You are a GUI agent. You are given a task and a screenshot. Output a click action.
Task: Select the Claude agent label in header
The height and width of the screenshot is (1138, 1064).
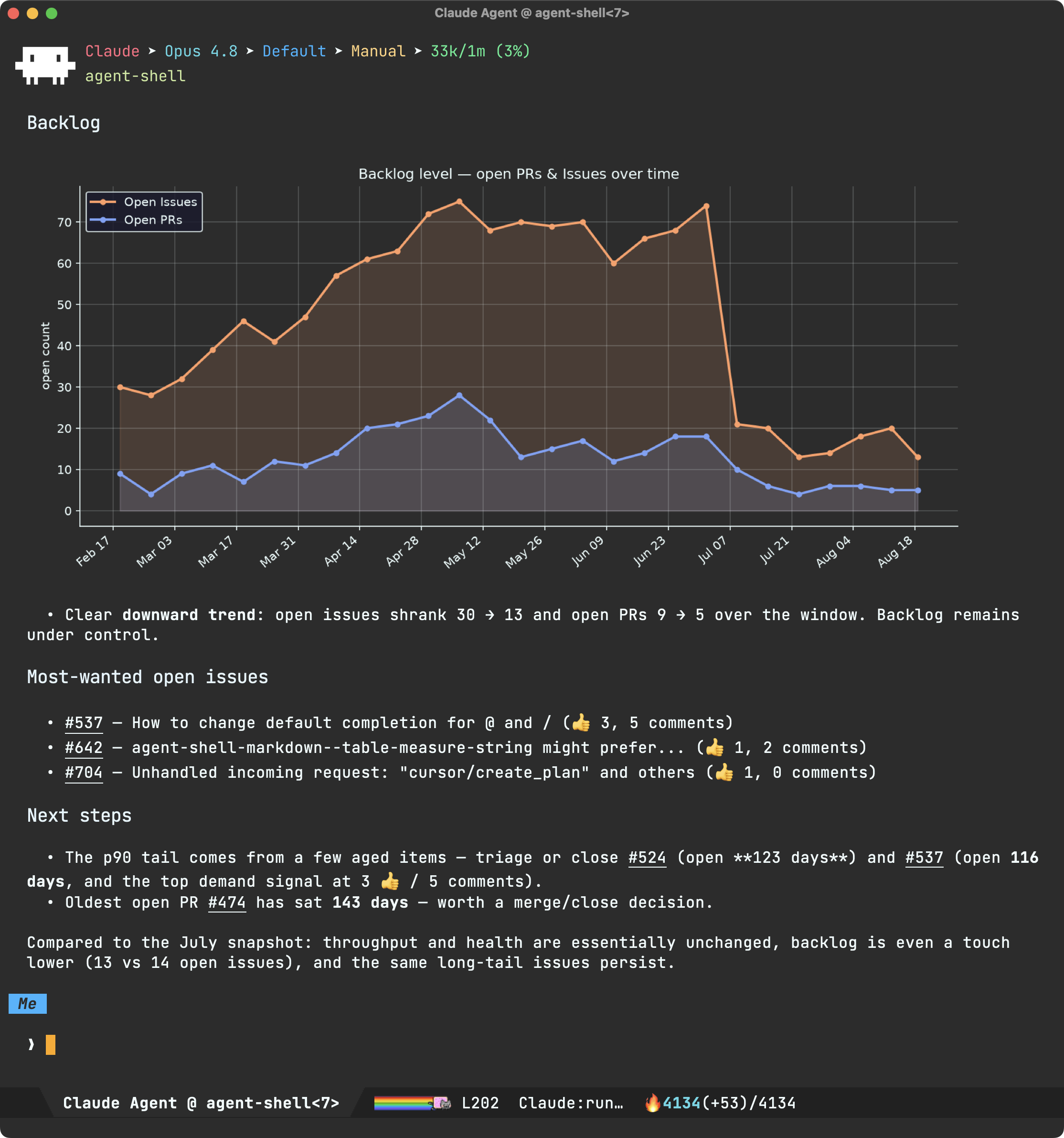click(112, 51)
